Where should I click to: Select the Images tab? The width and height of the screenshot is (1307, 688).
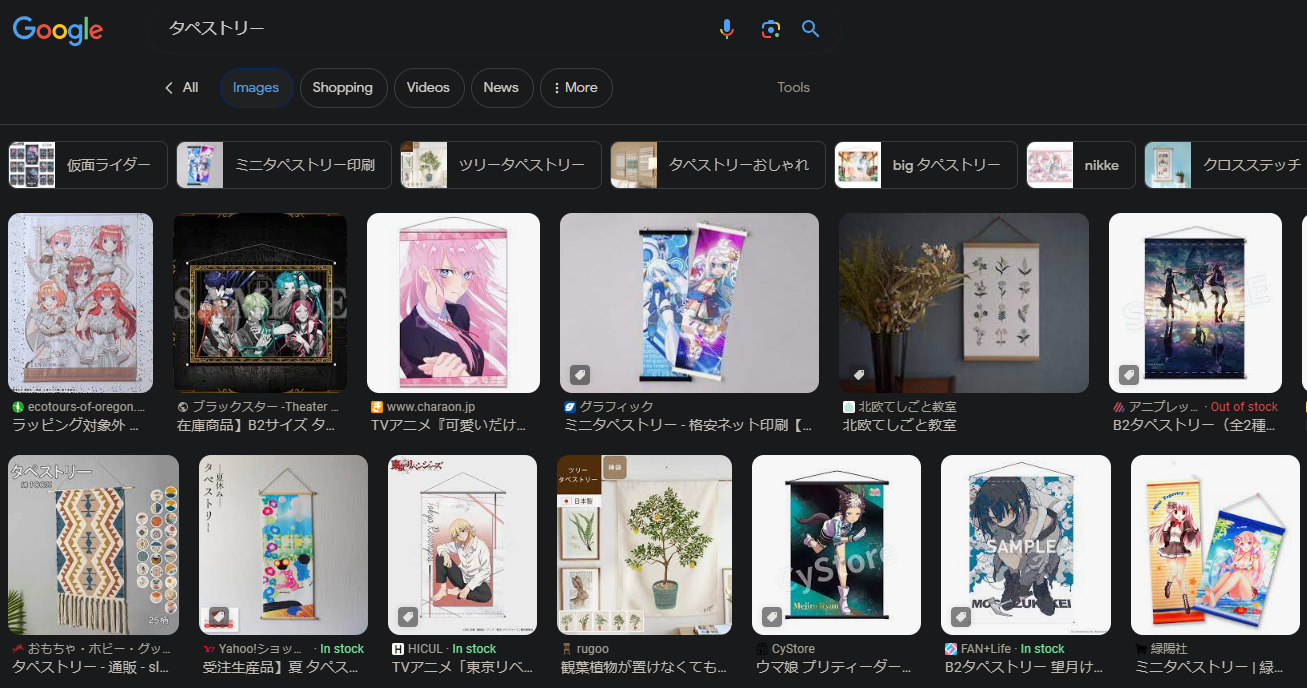[x=256, y=88]
